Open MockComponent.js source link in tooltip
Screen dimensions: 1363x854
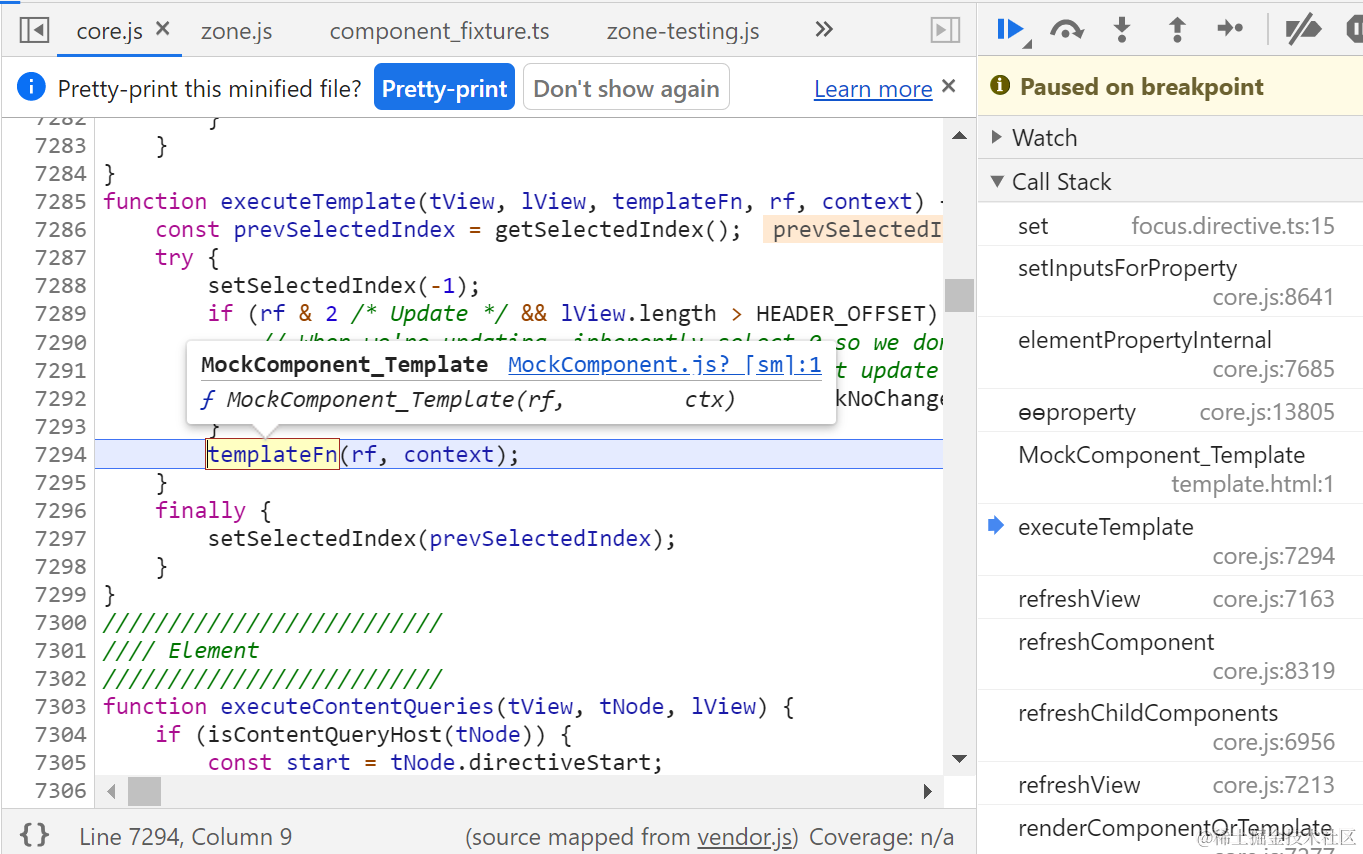(x=665, y=365)
